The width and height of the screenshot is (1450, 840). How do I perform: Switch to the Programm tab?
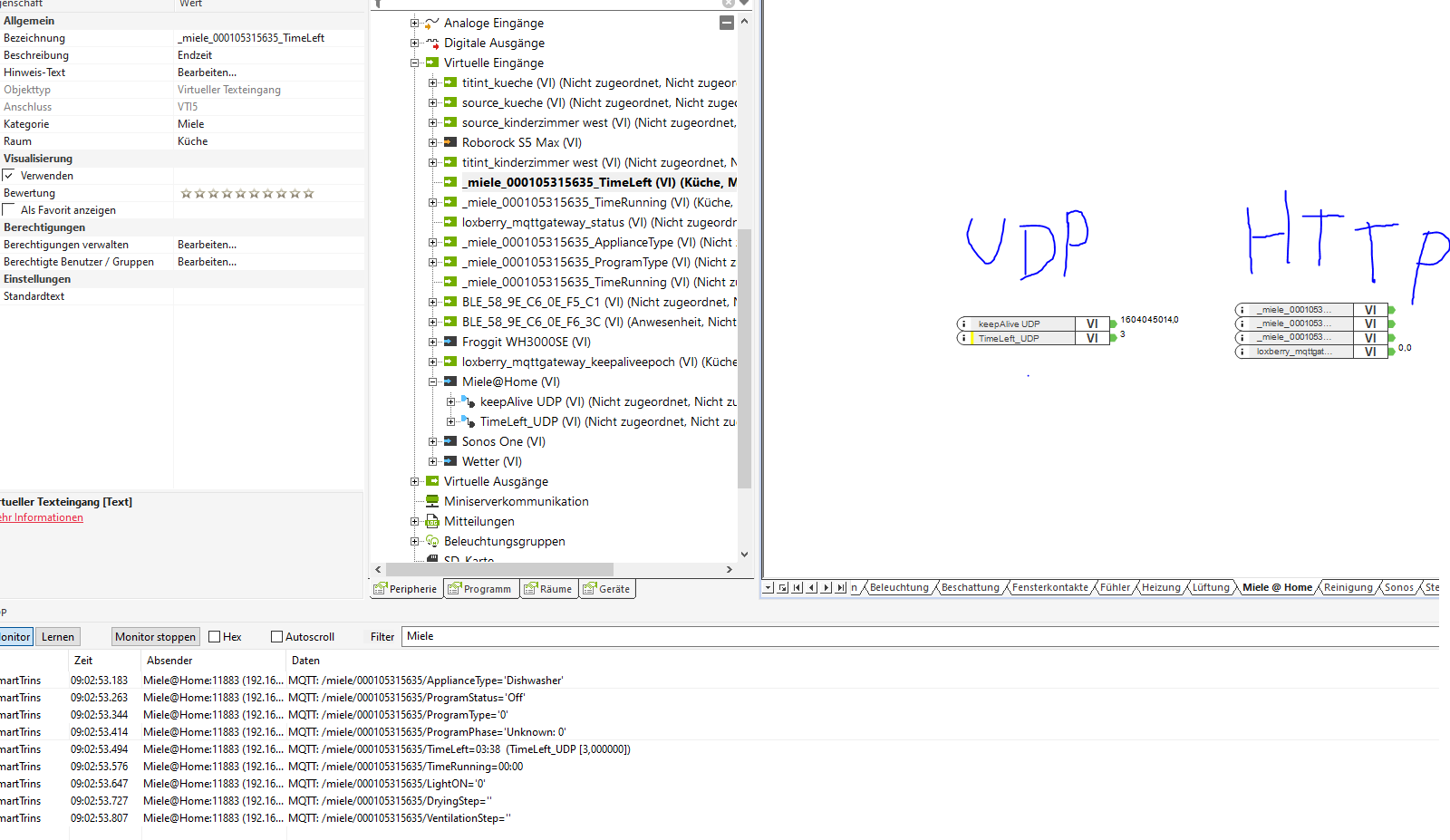coord(480,589)
